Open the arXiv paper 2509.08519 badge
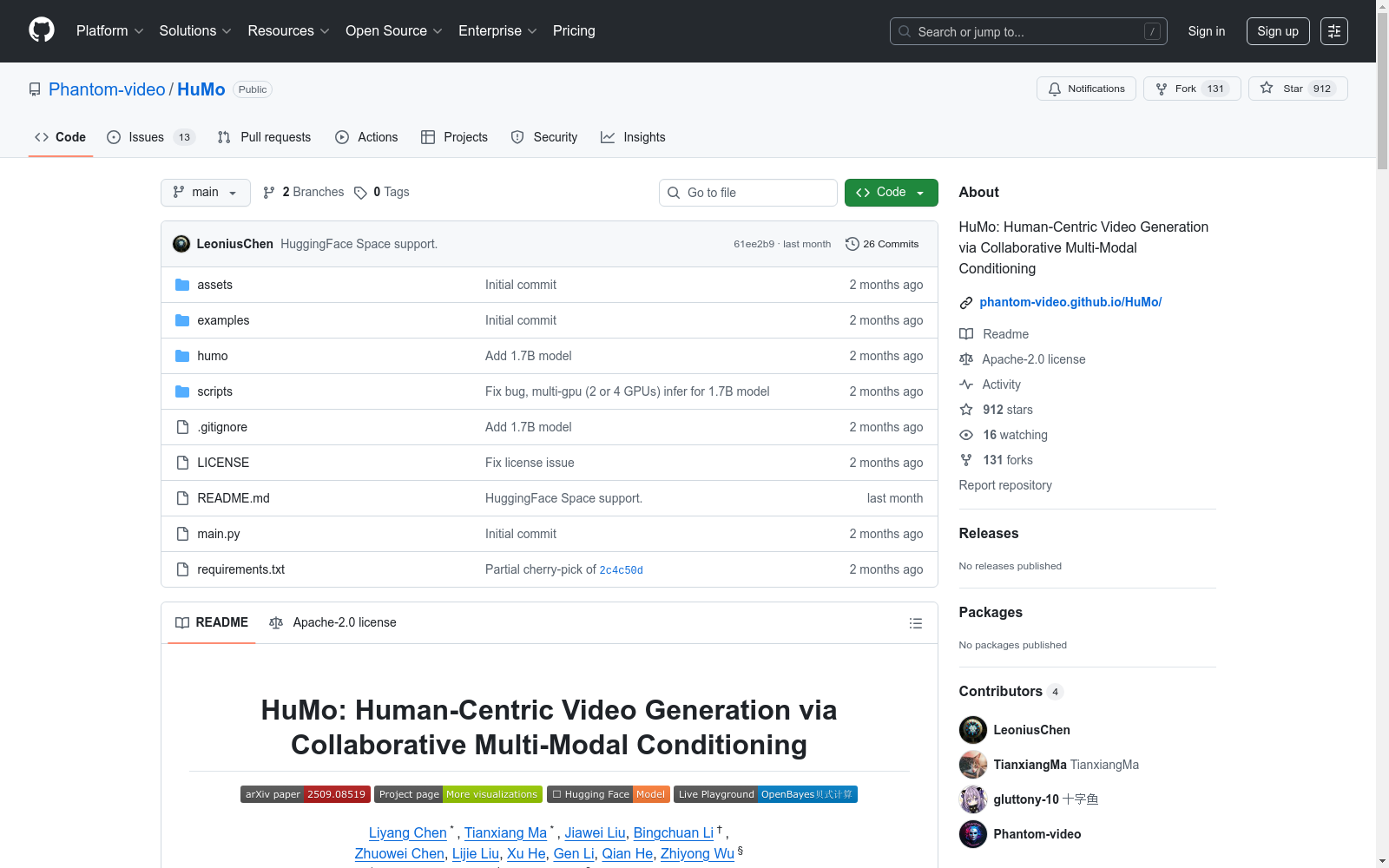Screen dimensions: 1389x868 (x=306, y=794)
